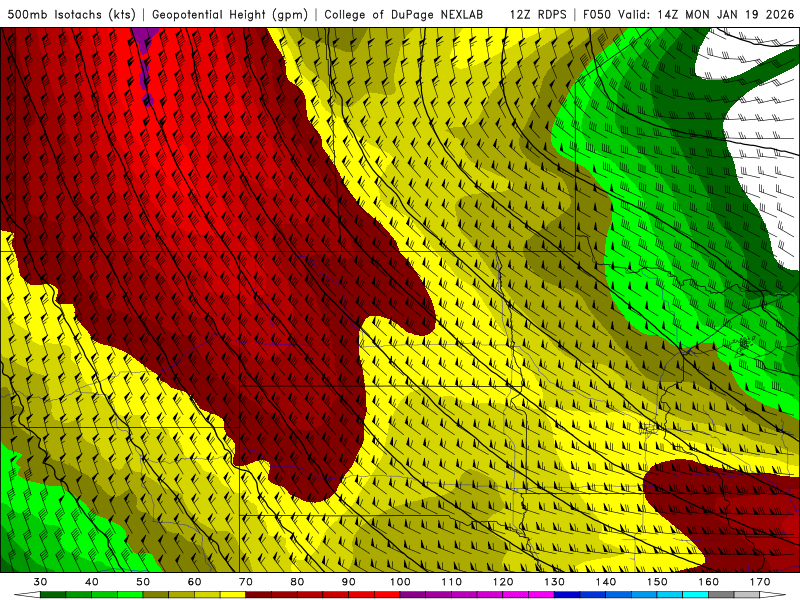The width and height of the screenshot is (800, 600).
Task: Select the bright red colorbar swatch ending at 100
Action: coord(387,595)
